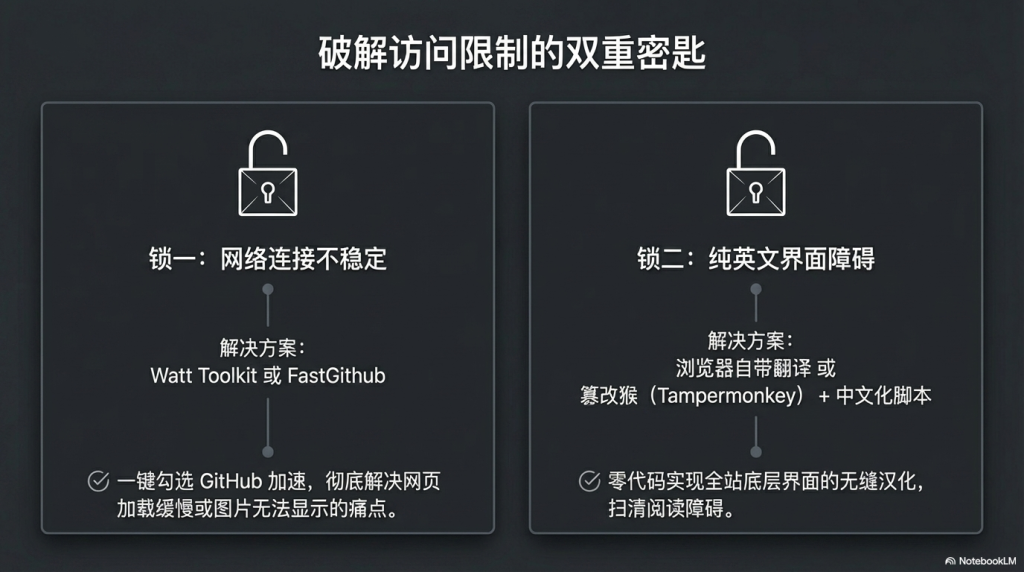Select the heading 锁二：纯英文界面障碍
Viewport: 1024px width, 572px height.
click(756, 259)
